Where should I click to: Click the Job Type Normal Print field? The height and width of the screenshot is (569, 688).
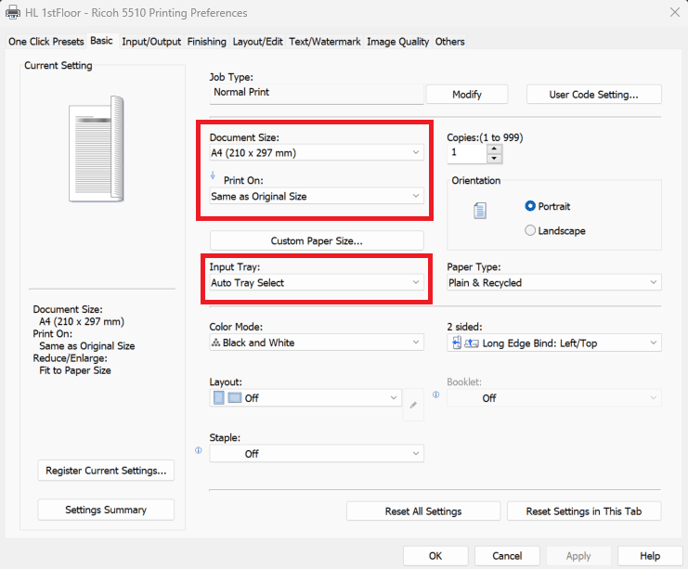tap(316, 93)
